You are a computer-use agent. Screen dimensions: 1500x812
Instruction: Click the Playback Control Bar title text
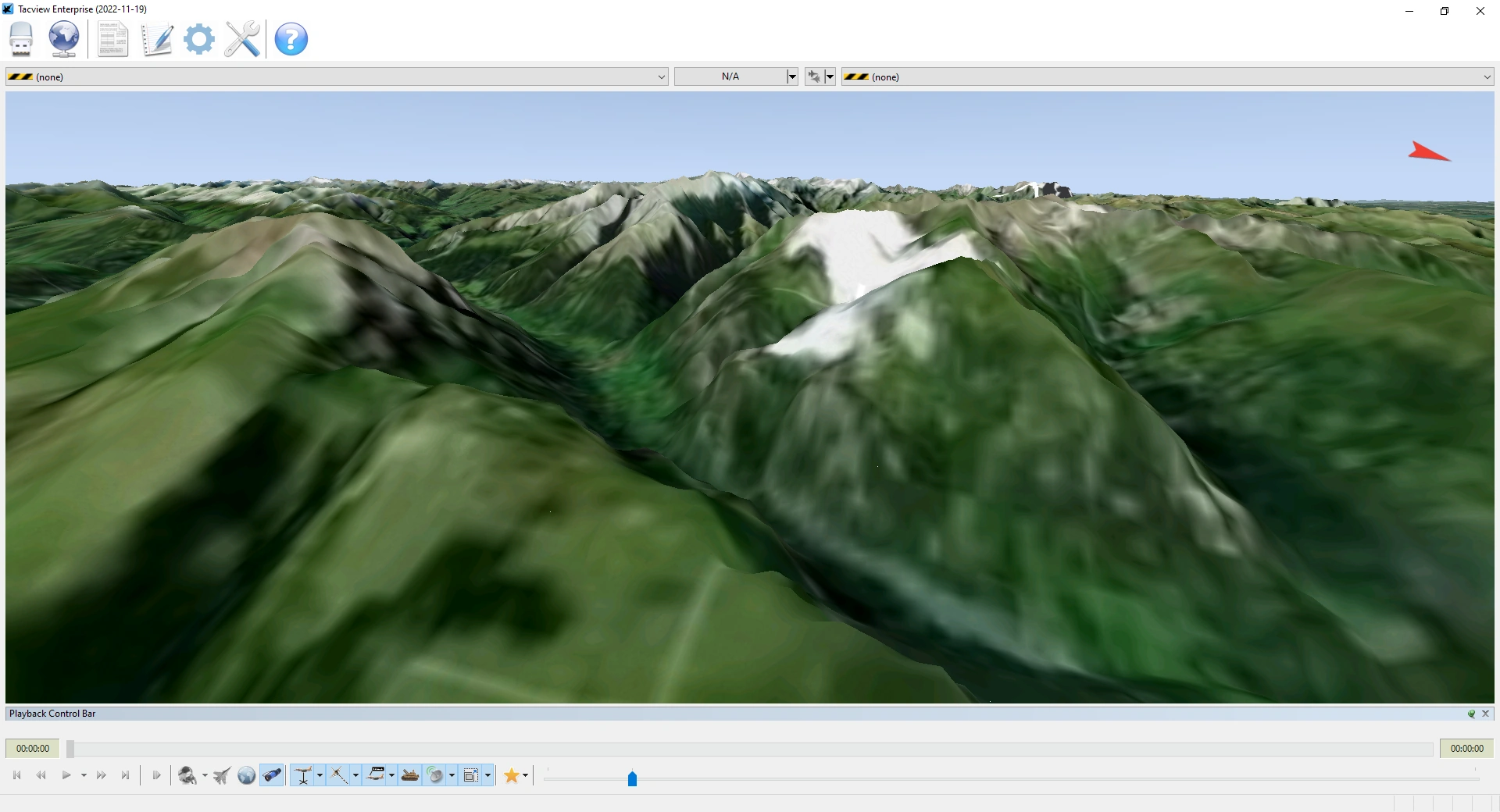(52, 714)
